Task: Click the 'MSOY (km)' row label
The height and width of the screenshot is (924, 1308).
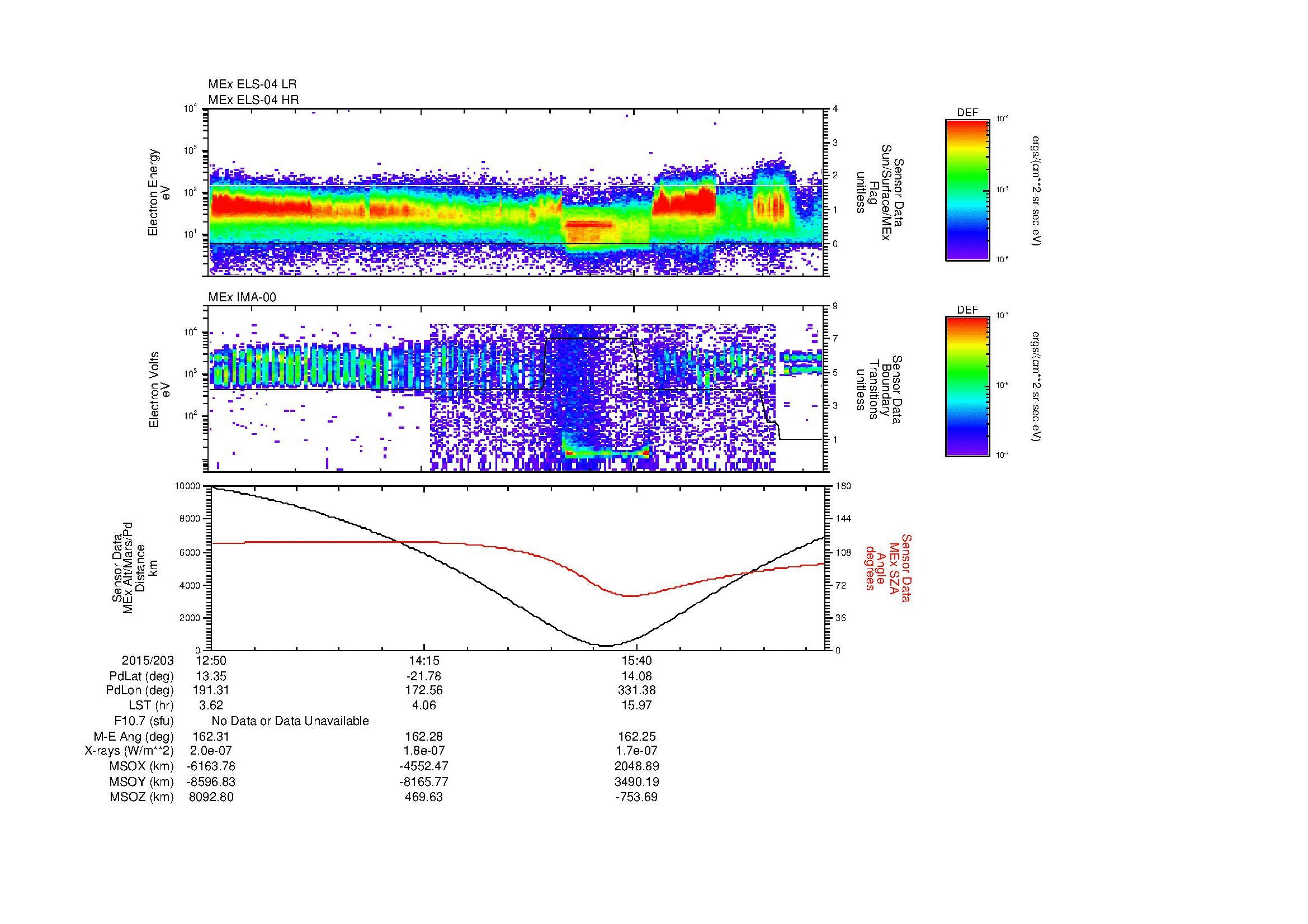Action: 142,781
